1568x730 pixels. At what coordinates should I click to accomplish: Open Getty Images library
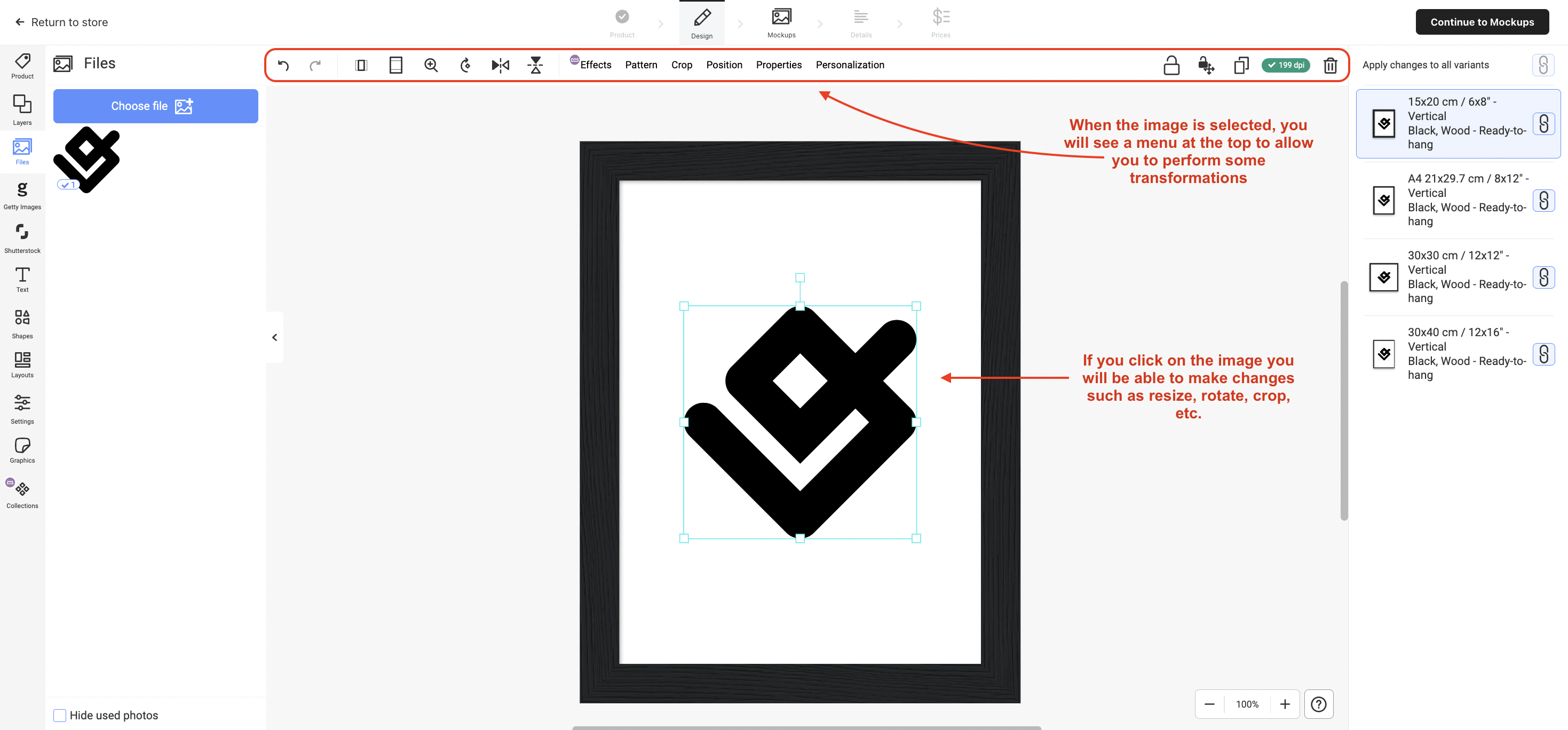[x=22, y=195]
